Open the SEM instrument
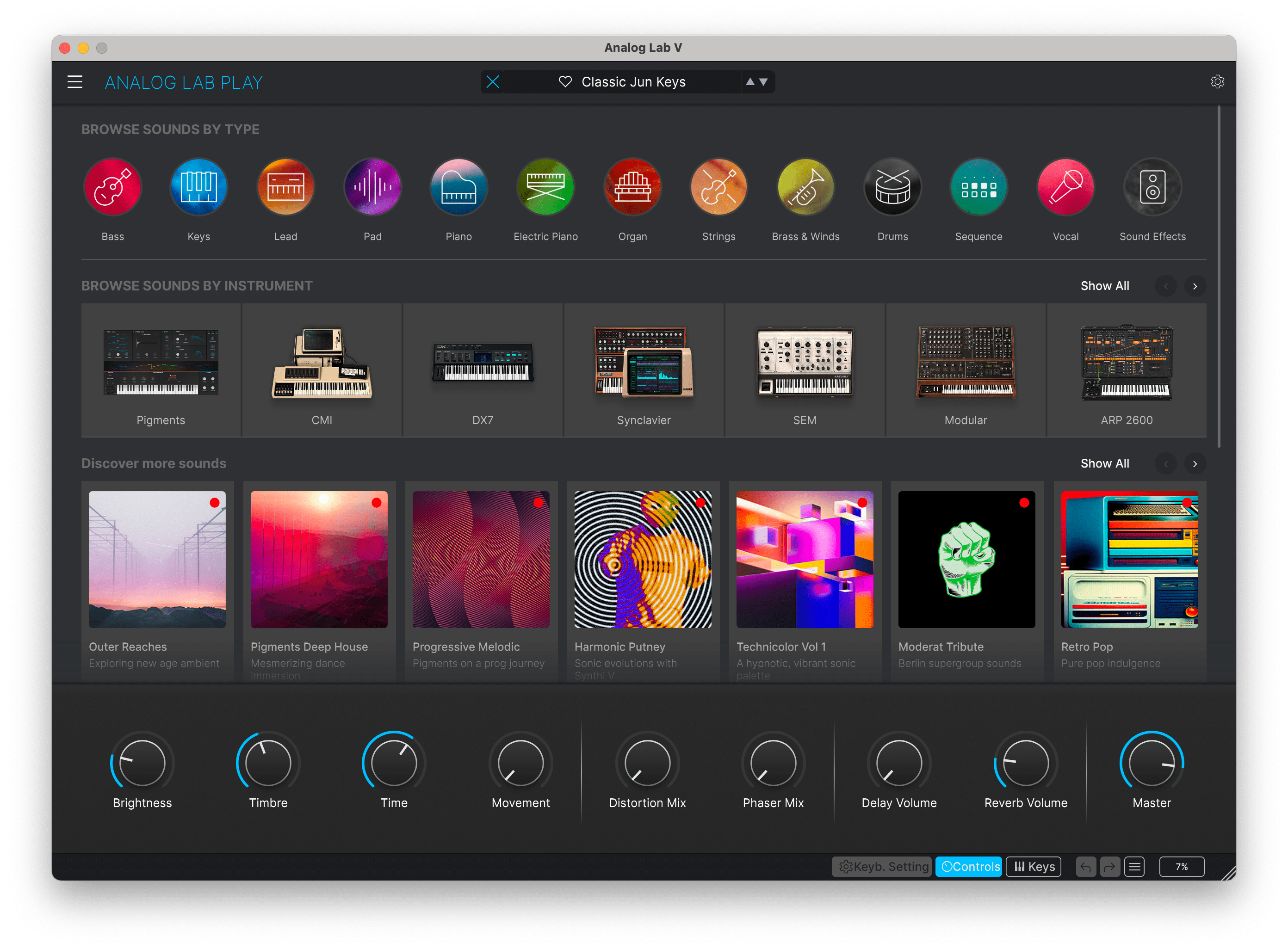 tap(805, 370)
